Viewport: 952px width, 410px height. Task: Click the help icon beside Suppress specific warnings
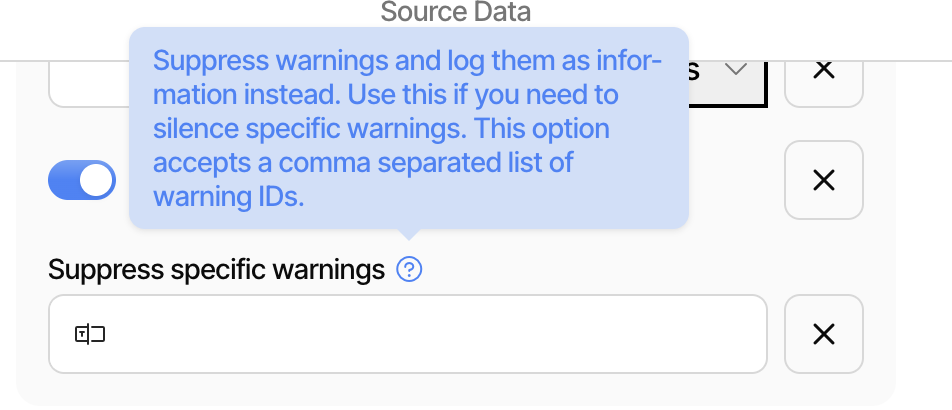pyautogui.click(x=409, y=269)
